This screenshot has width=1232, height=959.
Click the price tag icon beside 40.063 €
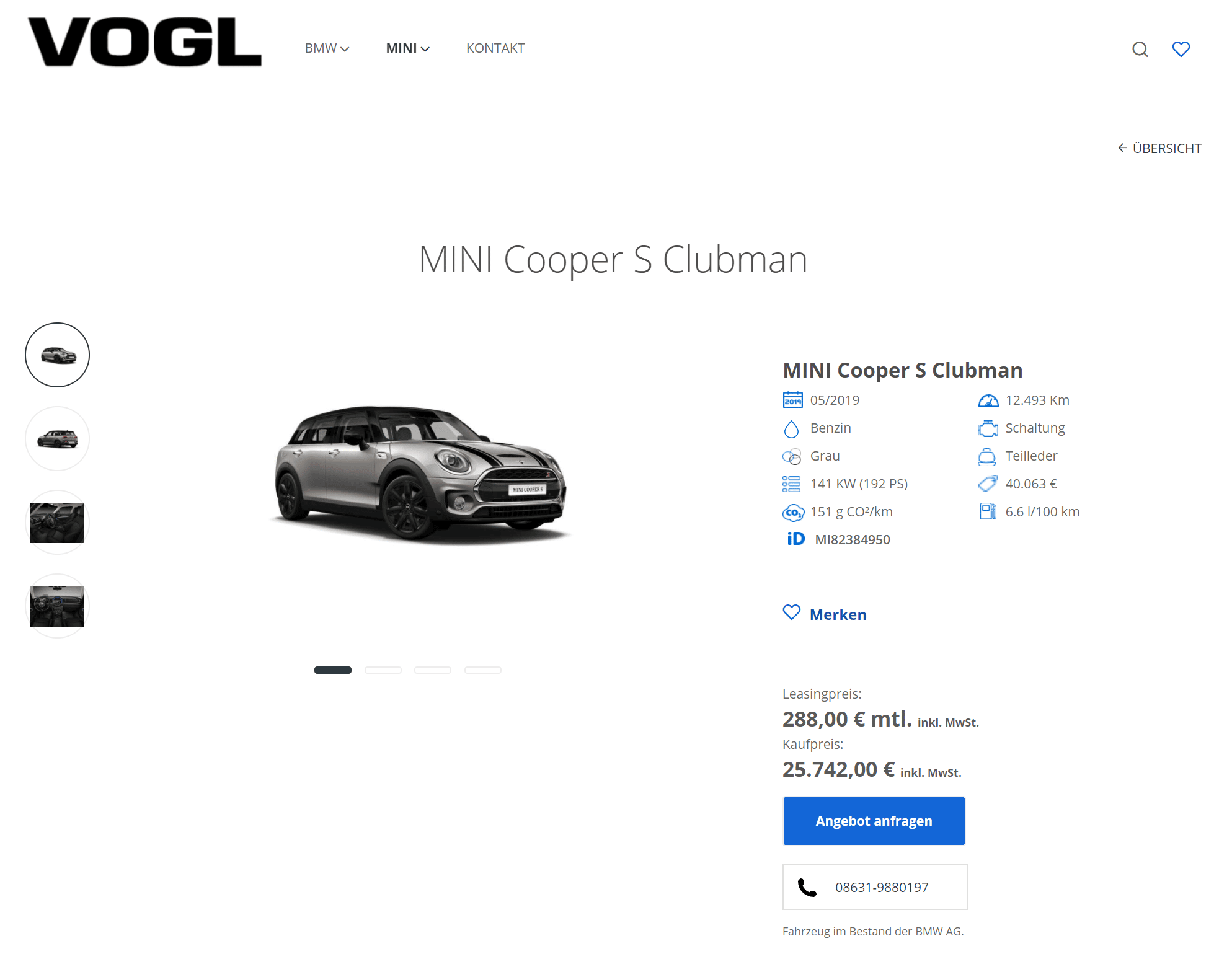(988, 484)
